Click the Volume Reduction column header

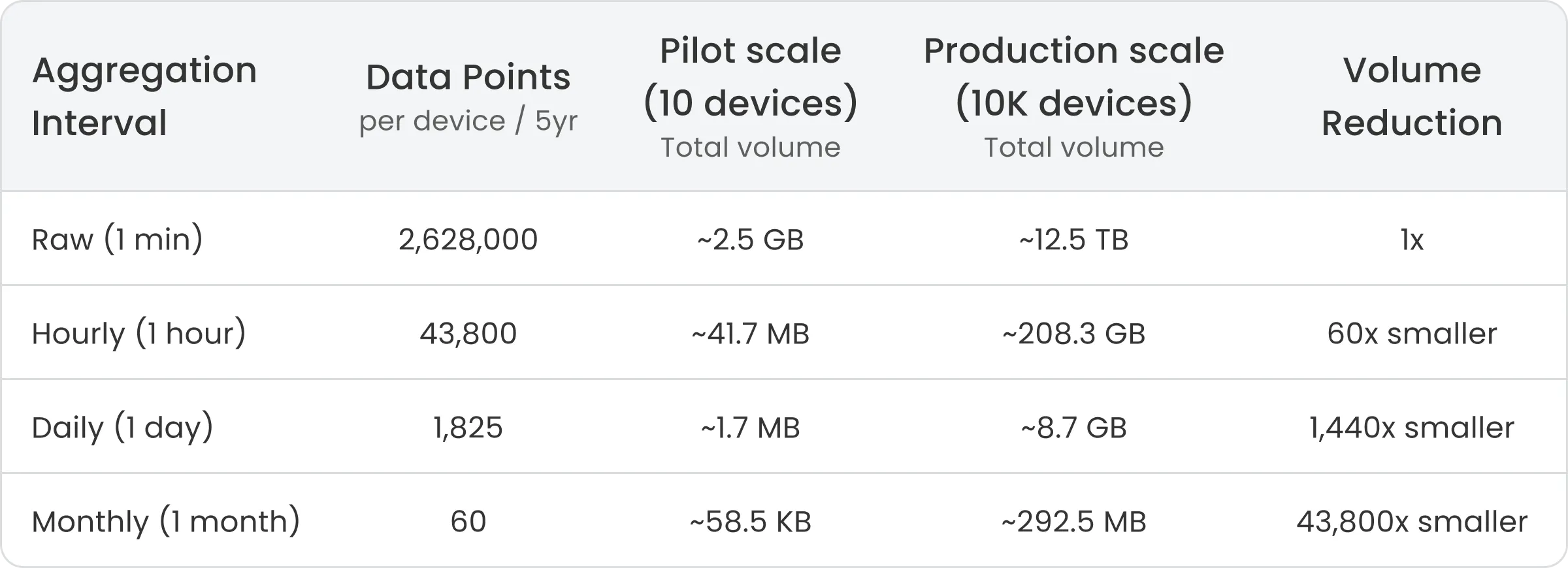[1411, 96]
